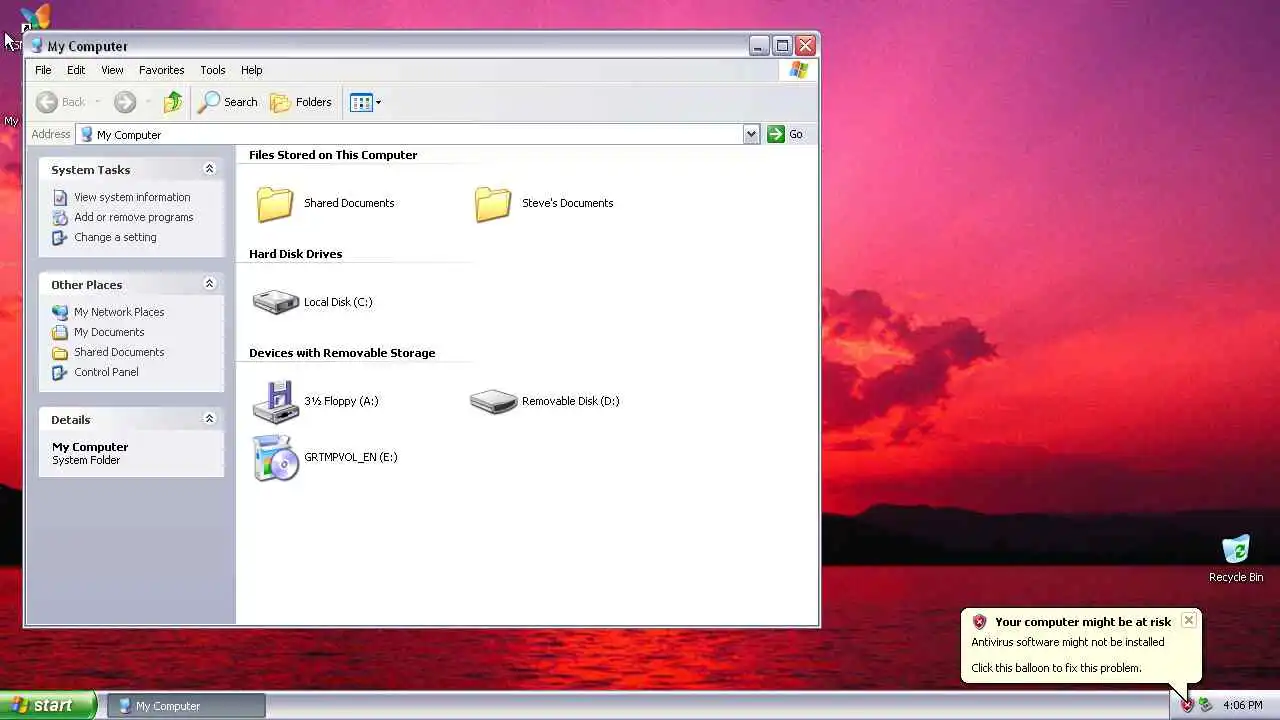Viewport: 1280px width, 720px height.
Task: Expand the Address bar dropdown
Action: (751, 134)
